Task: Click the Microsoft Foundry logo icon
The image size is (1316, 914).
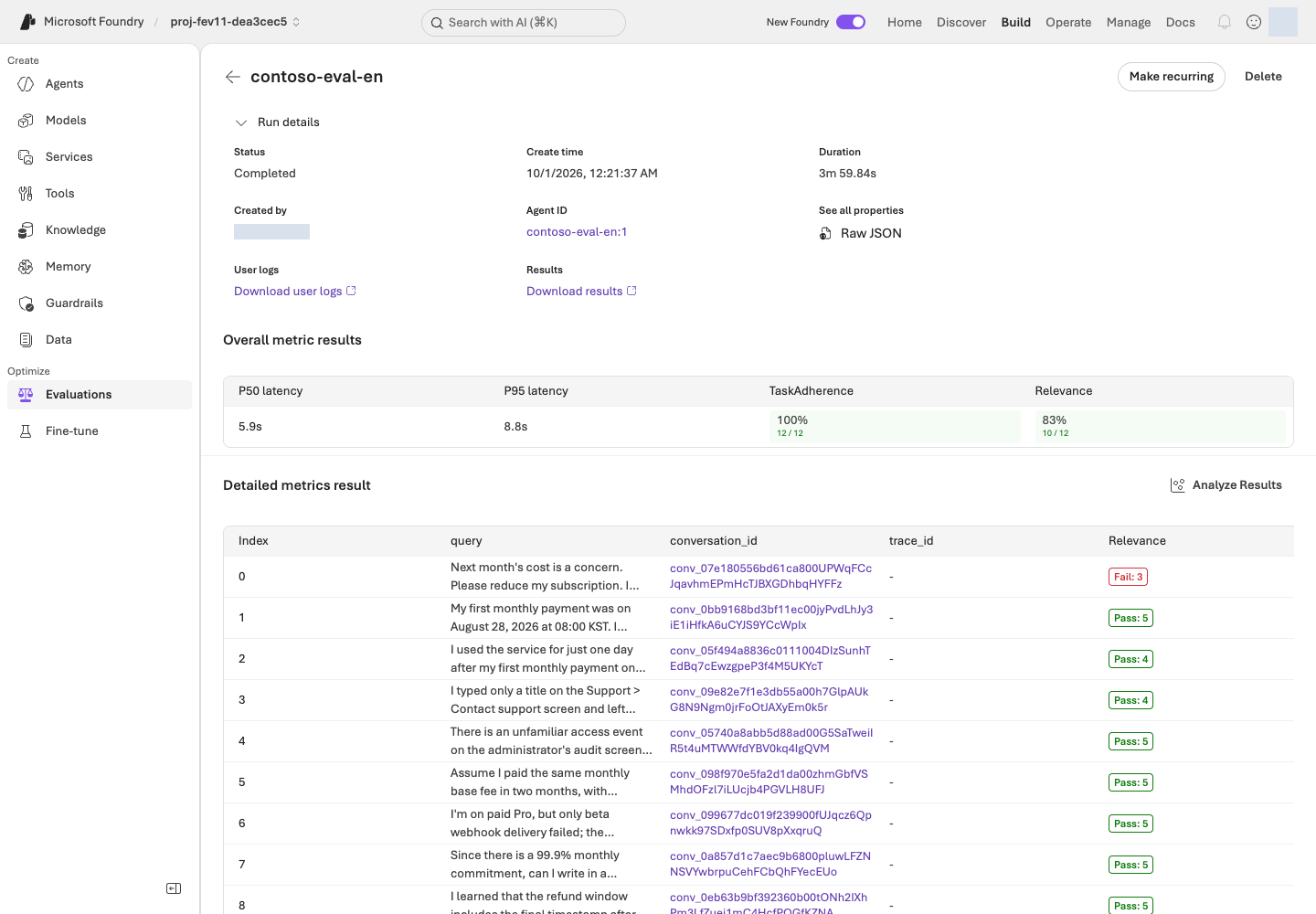Action: tap(27, 22)
